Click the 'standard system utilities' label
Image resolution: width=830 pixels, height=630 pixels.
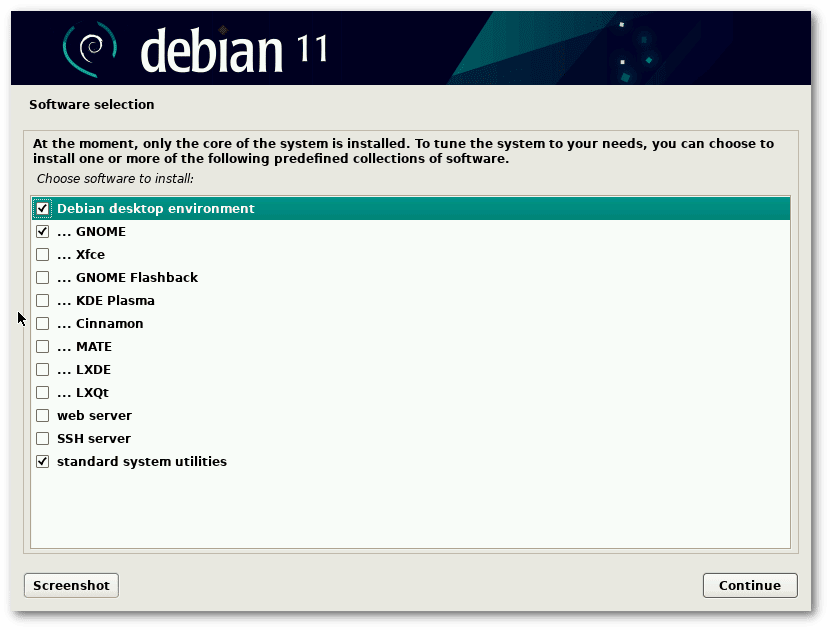pos(142,462)
